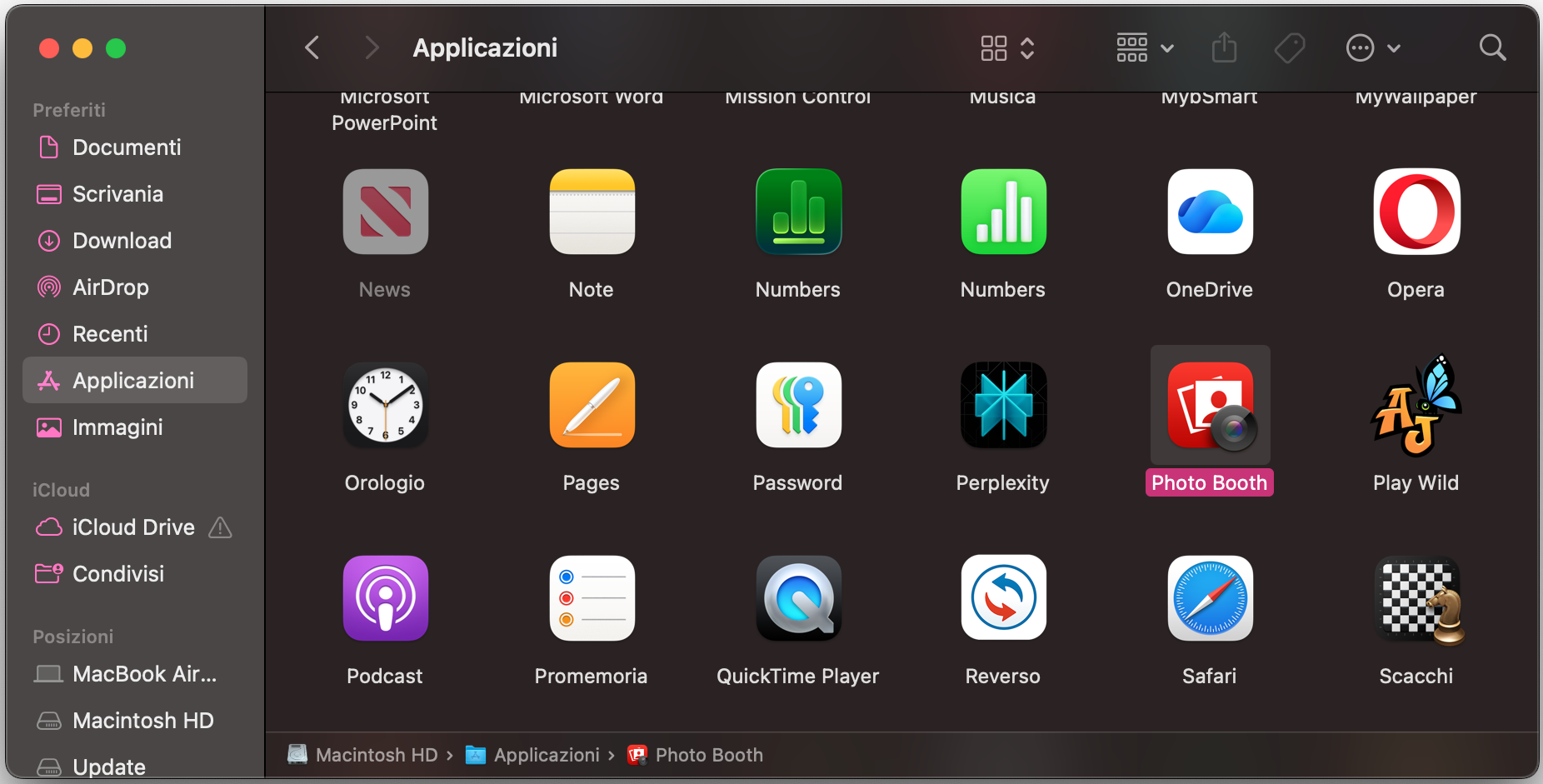Go back with the left chevron

coord(312,47)
